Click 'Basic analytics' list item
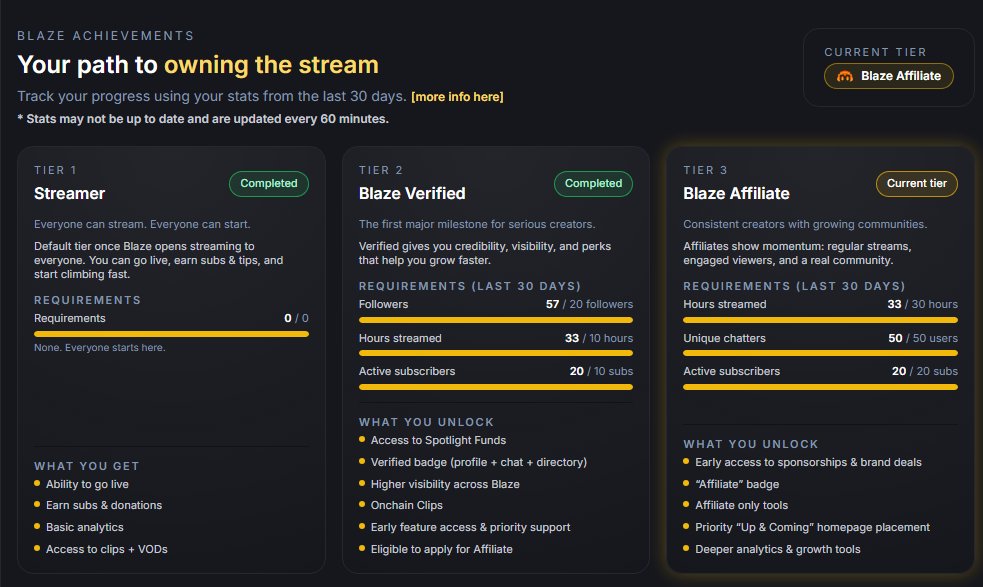The height and width of the screenshot is (587, 983). (85, 527)
